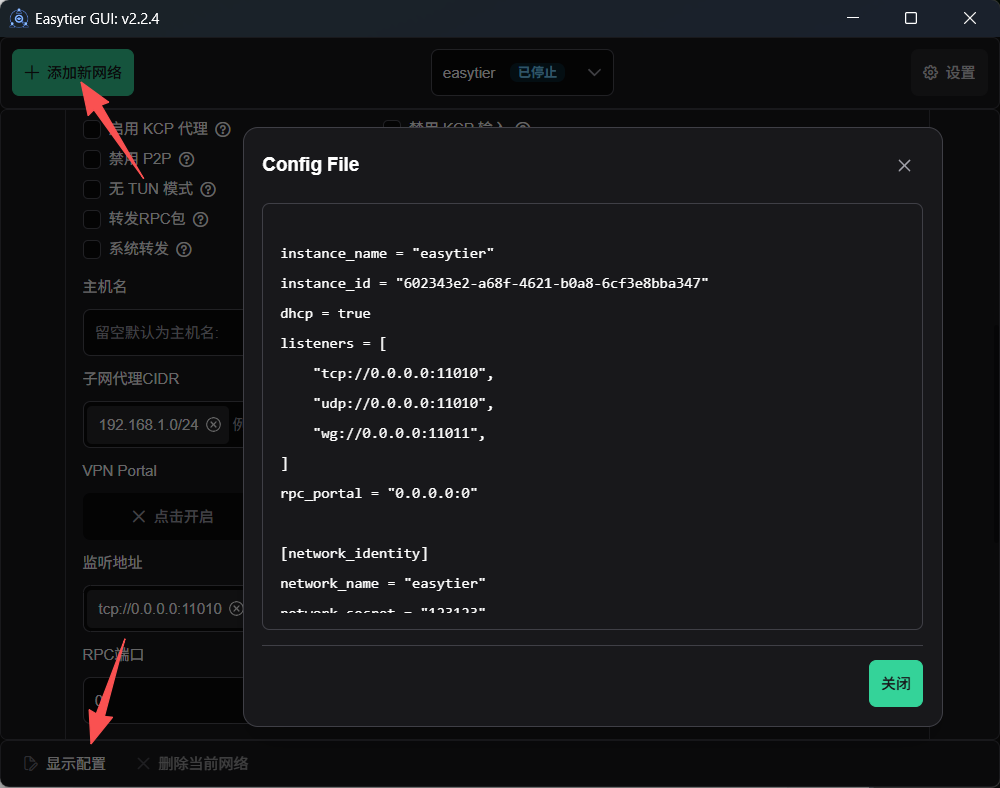Click the 监听地址 label
This screenshot has width=1000, height=788.
112,562
